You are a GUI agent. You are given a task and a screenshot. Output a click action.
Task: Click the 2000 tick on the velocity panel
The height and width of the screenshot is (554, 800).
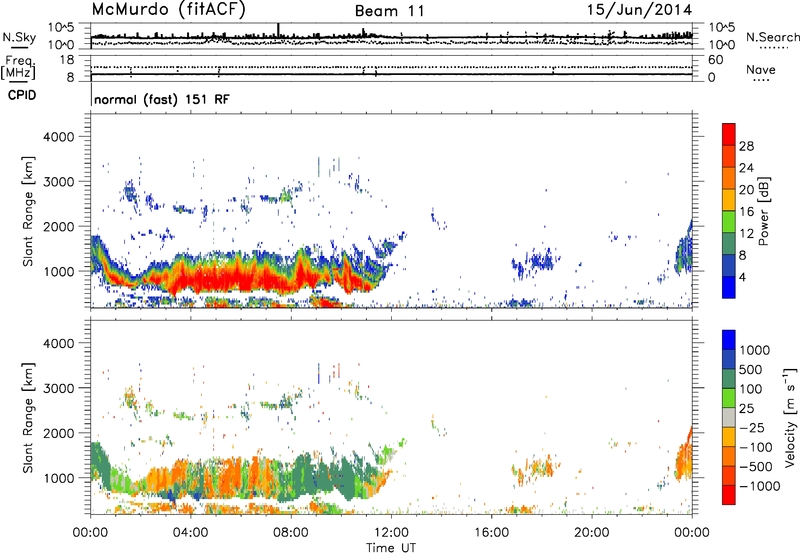coord(58,433)
